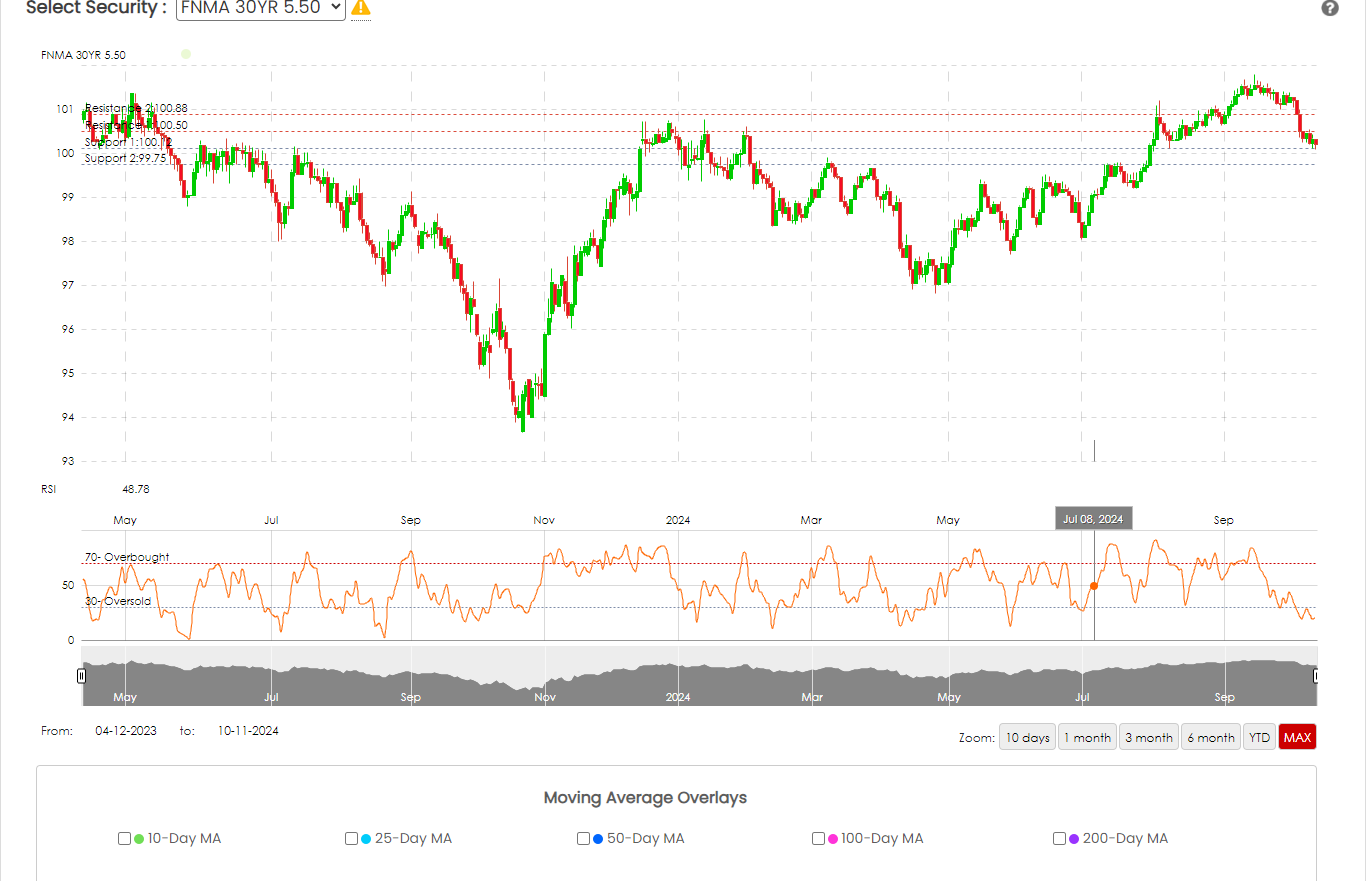Click the right navigator range handle

[x=1316, y=676]
